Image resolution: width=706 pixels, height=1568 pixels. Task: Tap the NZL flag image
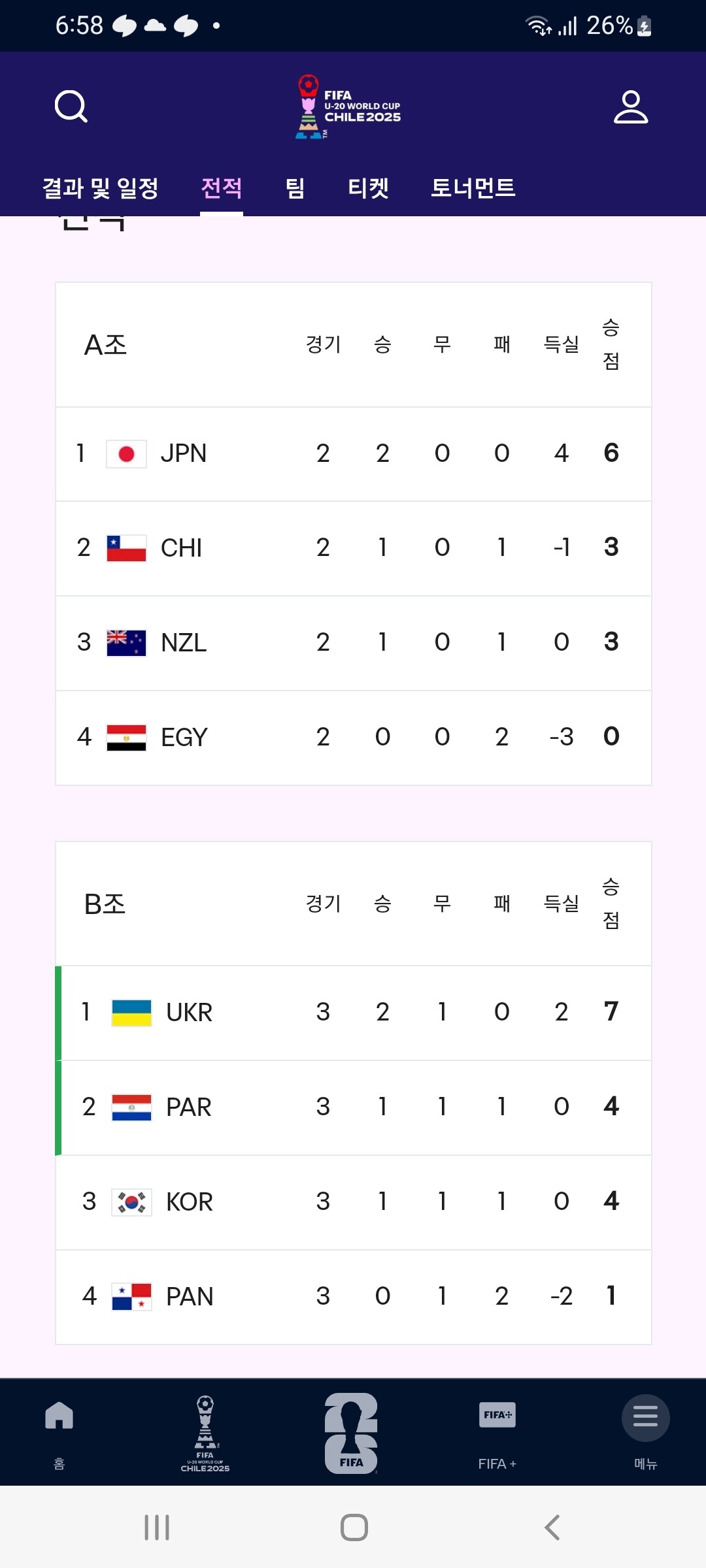click(126, 643)
